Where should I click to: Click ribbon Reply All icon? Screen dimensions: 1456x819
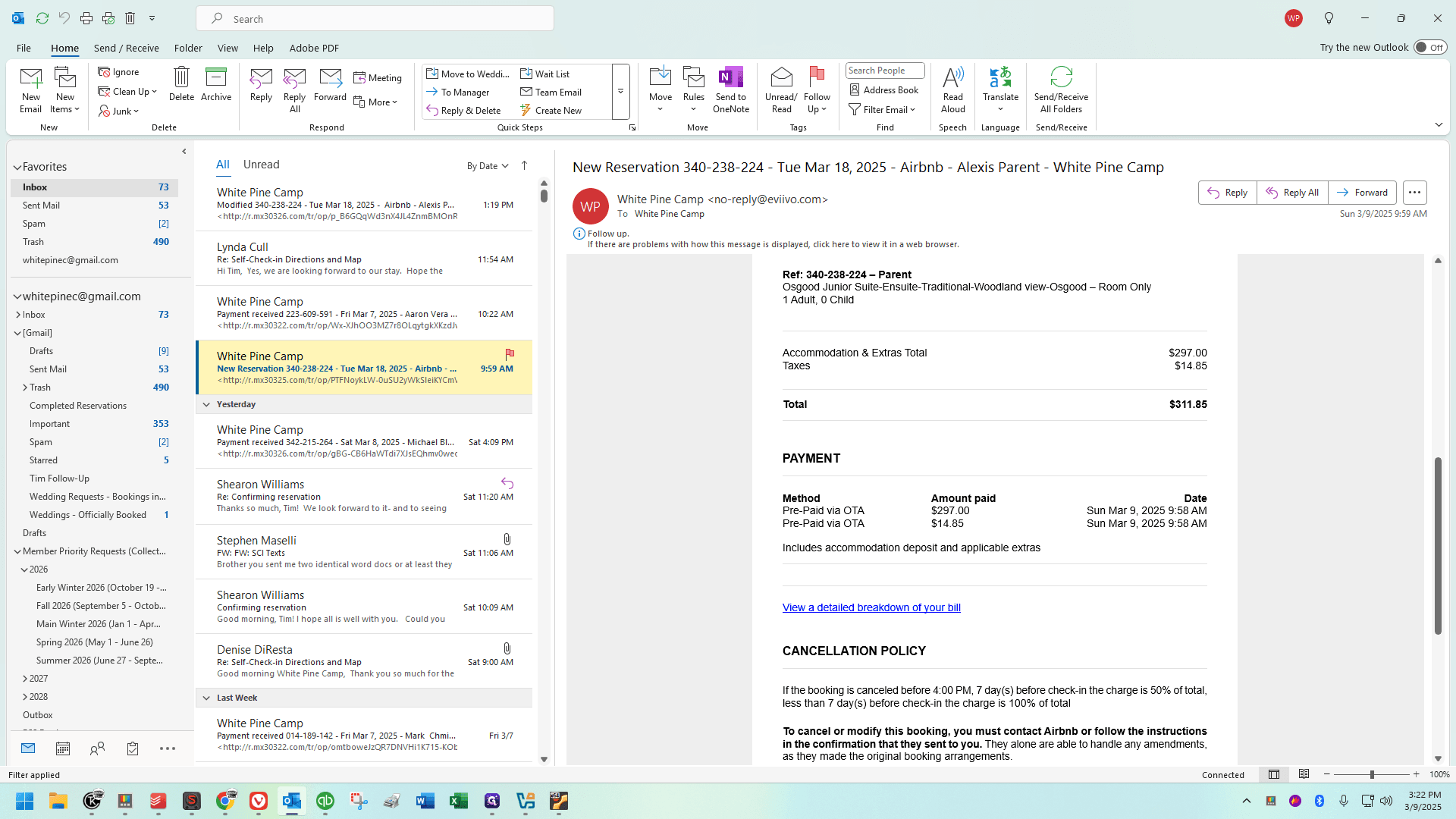(294, 89)
